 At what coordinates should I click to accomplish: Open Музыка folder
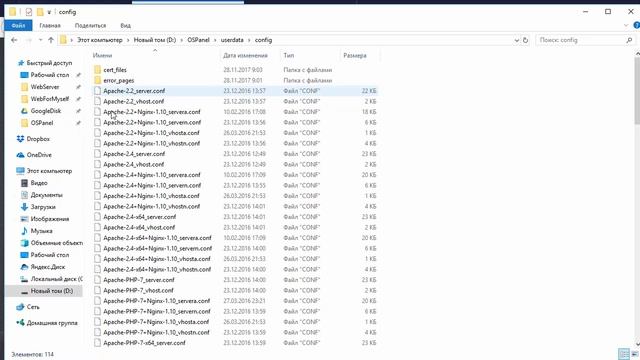[x=41, y=231]
